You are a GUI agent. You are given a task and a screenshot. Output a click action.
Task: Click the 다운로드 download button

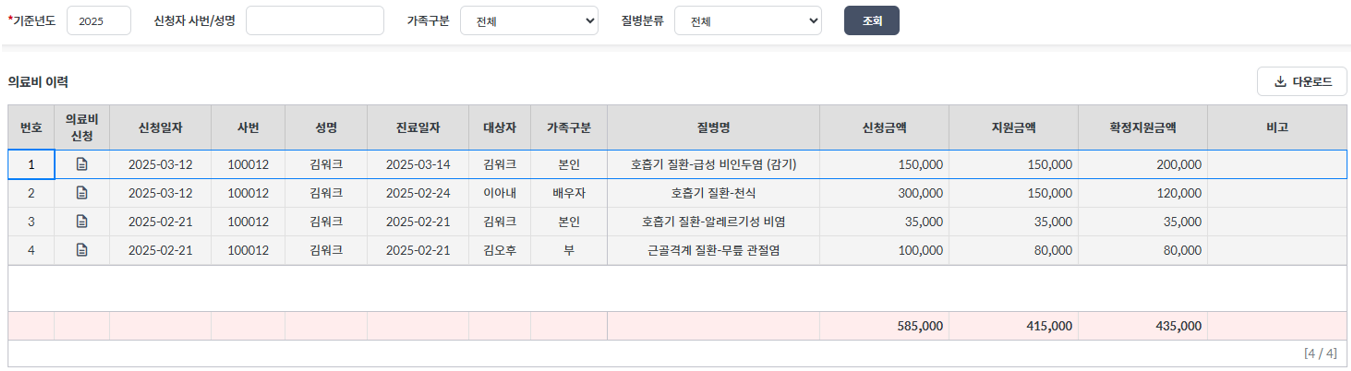(1302, 82)
